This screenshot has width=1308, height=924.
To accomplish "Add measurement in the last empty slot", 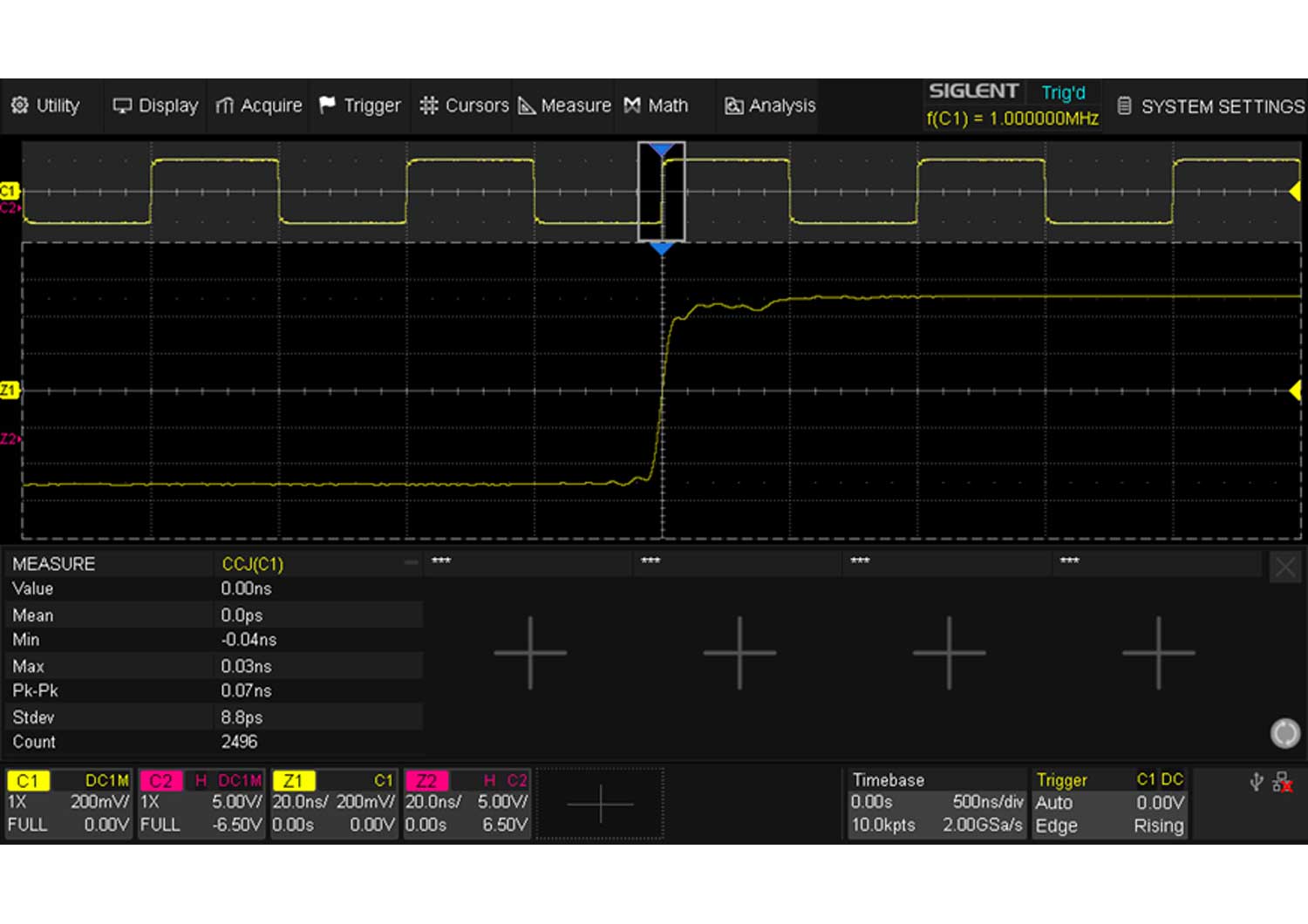I will tap(1158, 652).
